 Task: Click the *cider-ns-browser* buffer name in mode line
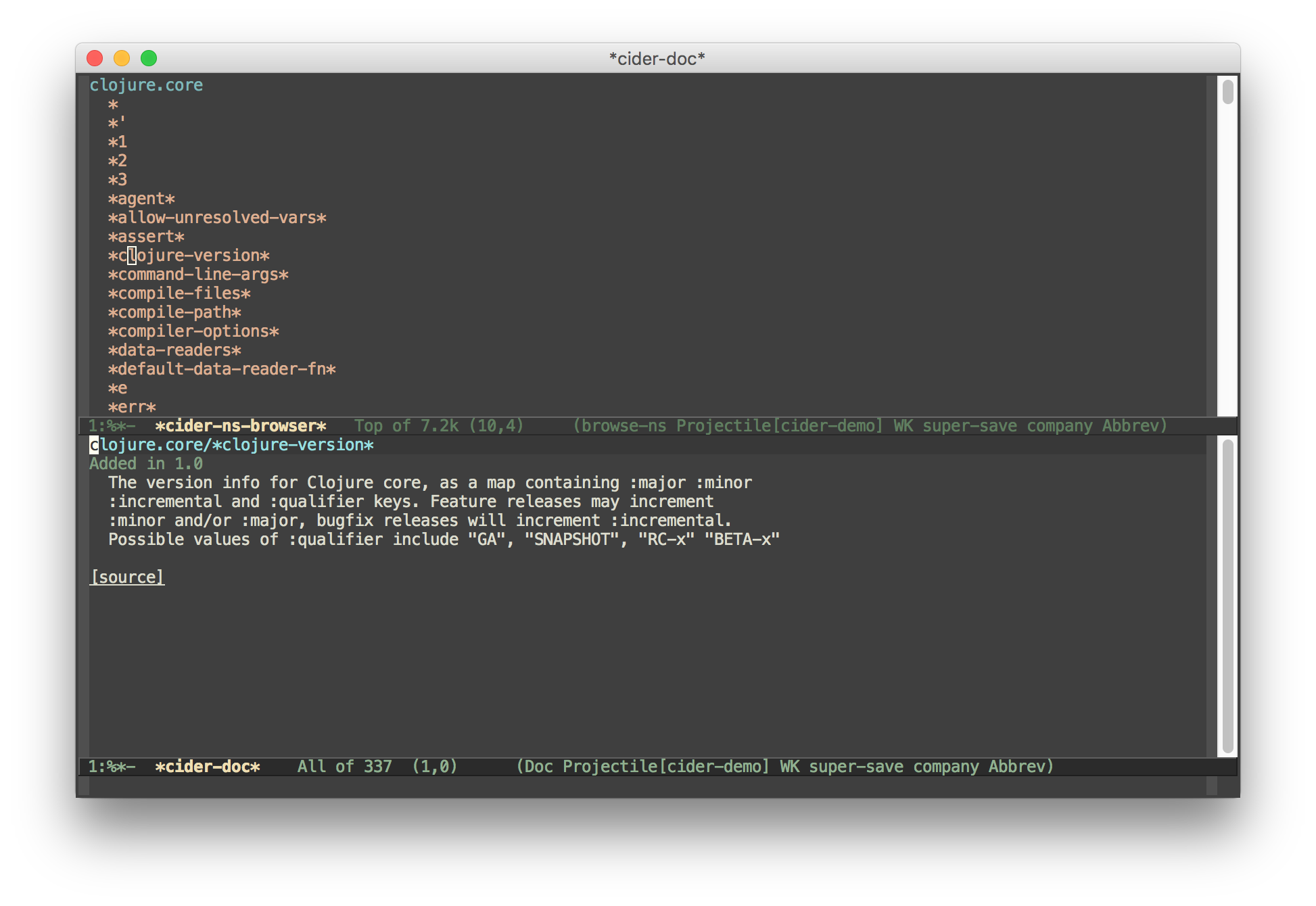click(241, 426)
